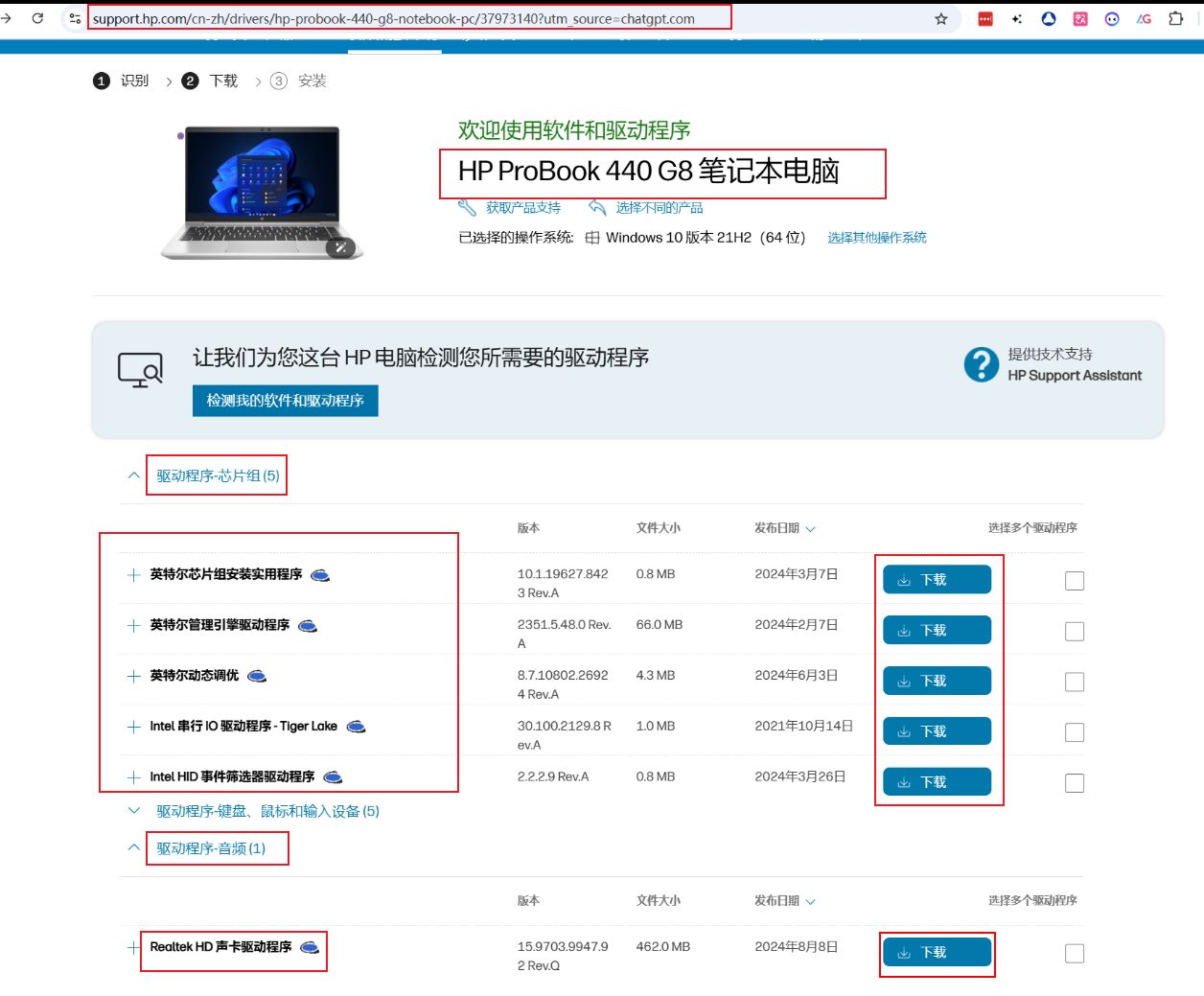Click the HP Support Assistant question mark icon
The height and width of the screenshot is (996, 1204).
point(981,364)
